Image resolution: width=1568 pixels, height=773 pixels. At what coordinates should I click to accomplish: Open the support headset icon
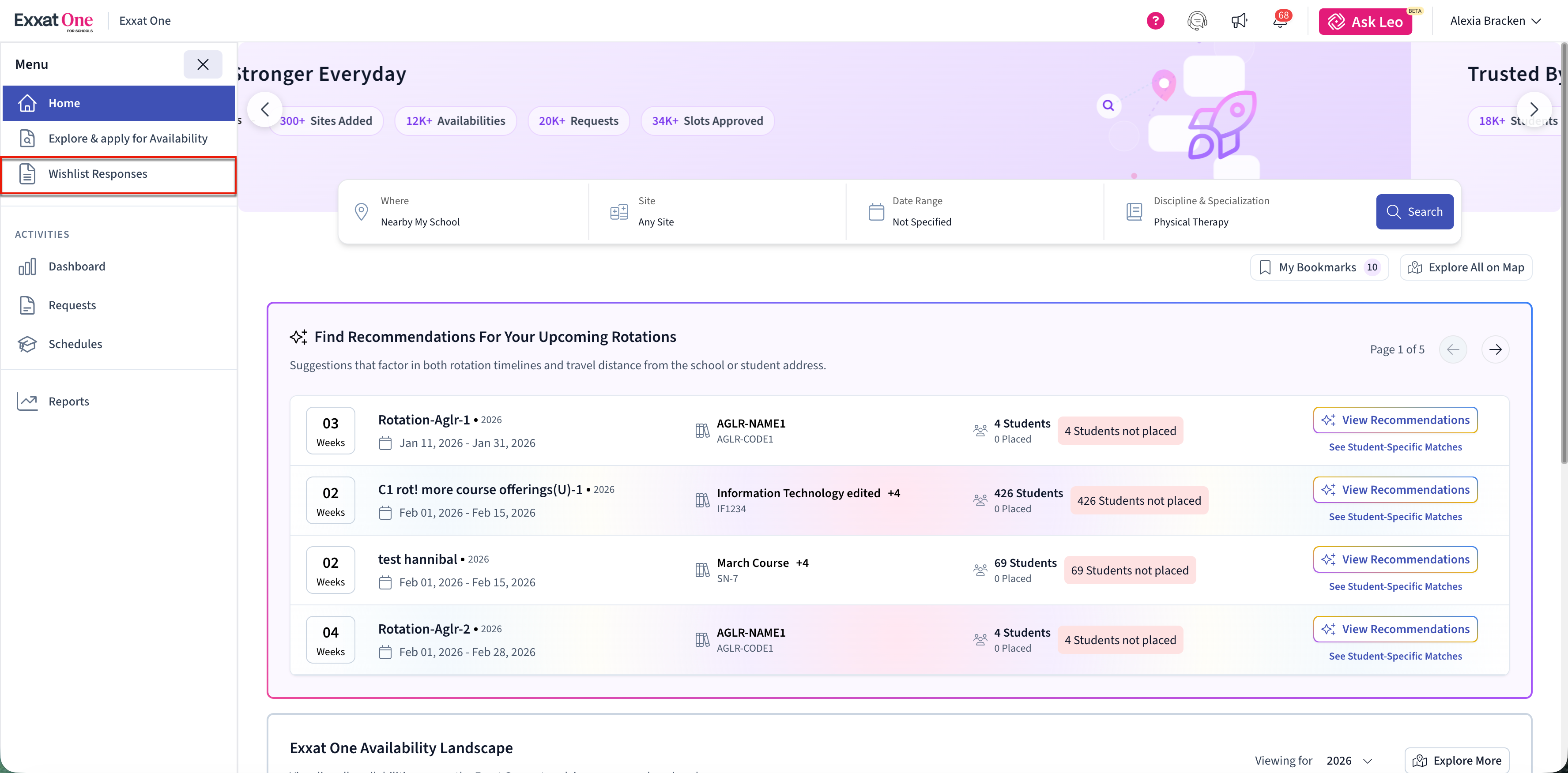[x=1197, y=21]
